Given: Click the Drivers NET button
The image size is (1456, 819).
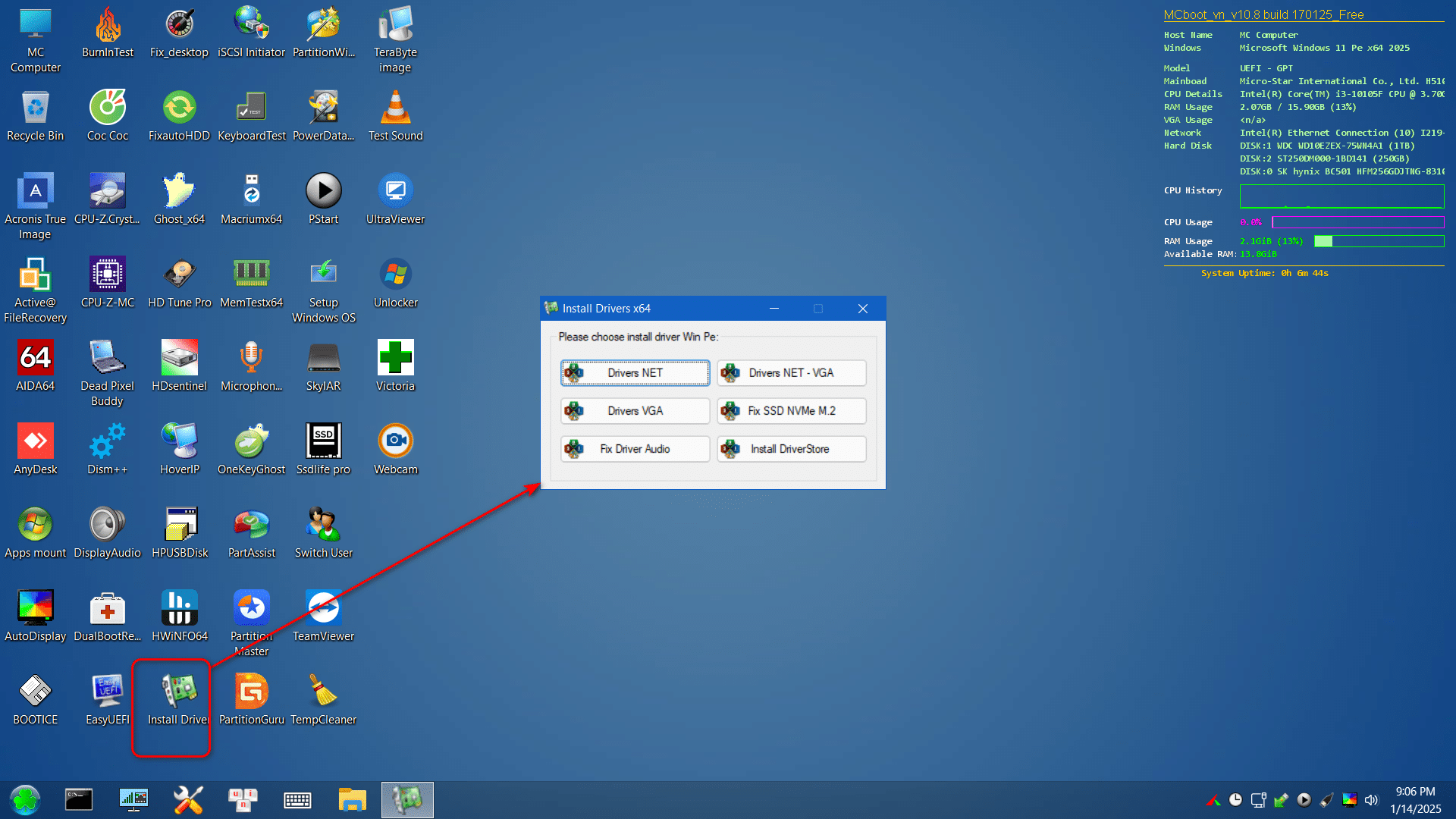Looking at the screenshot, I should point(634,372).
